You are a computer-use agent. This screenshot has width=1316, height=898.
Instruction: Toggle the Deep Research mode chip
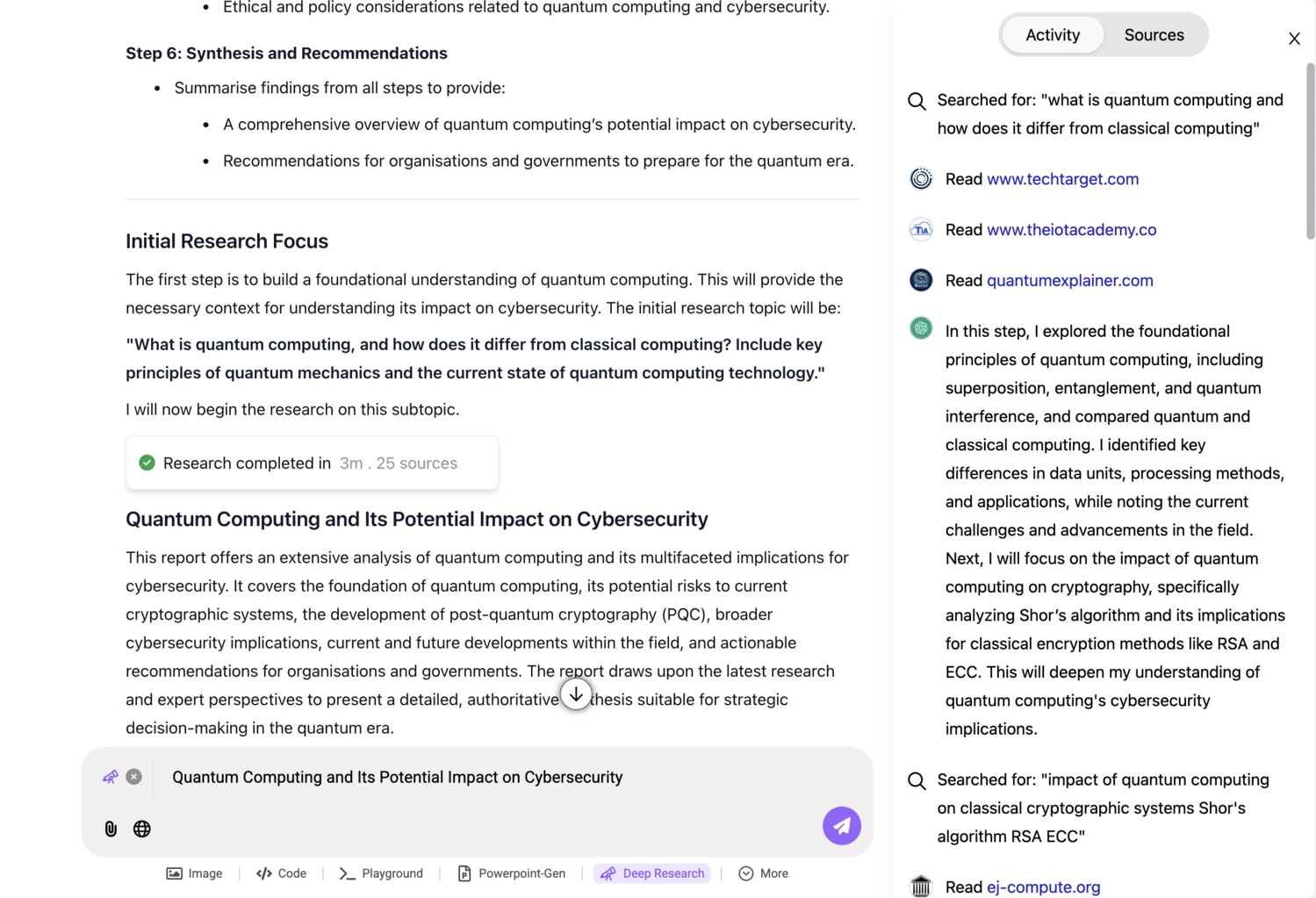652,873
